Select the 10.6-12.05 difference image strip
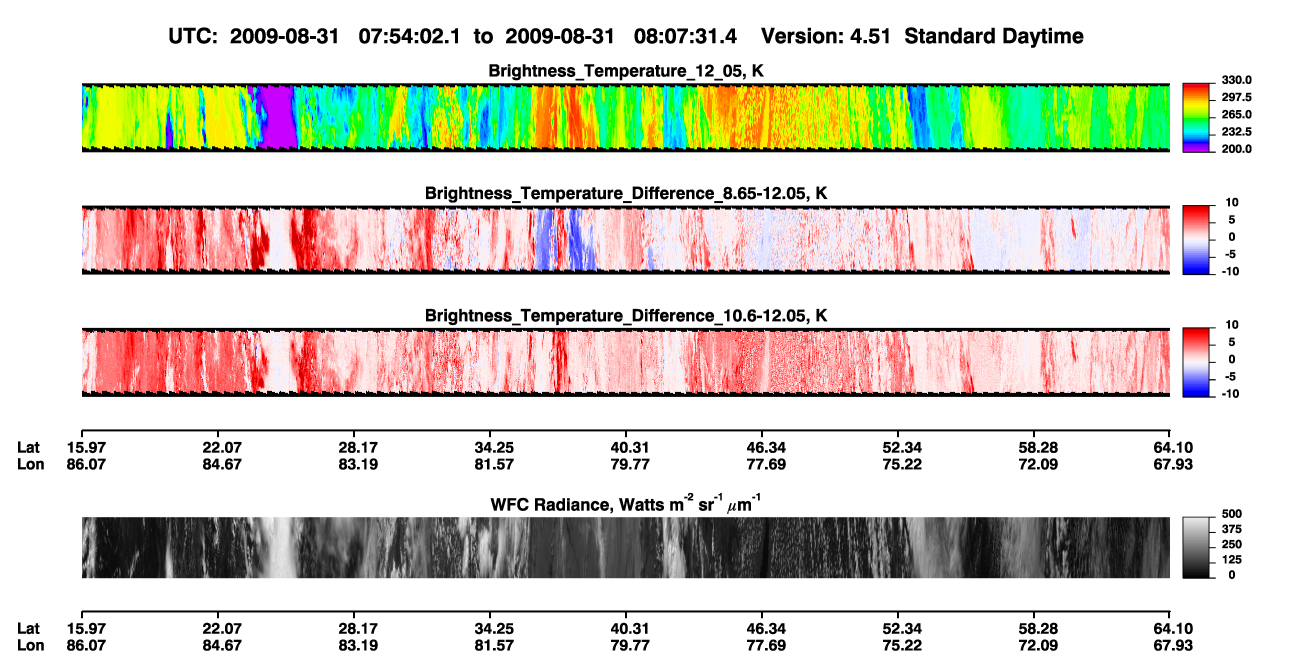Image resolution: width=1300 pixels, height=667 pixels. coord(625,362)
